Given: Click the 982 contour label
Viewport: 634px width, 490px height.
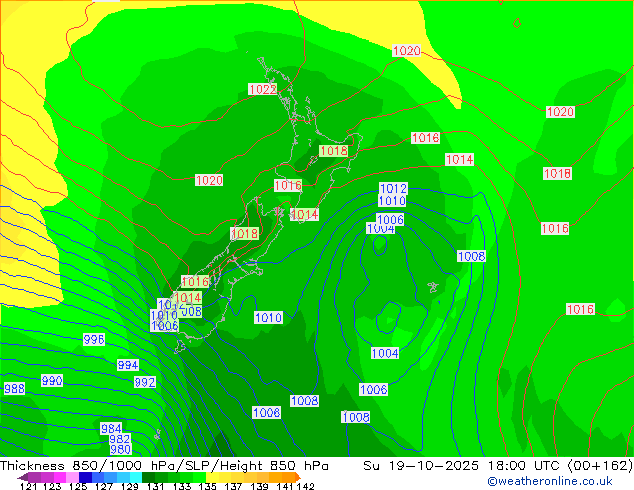Looking at the screenshot, I should coord(120,439).
